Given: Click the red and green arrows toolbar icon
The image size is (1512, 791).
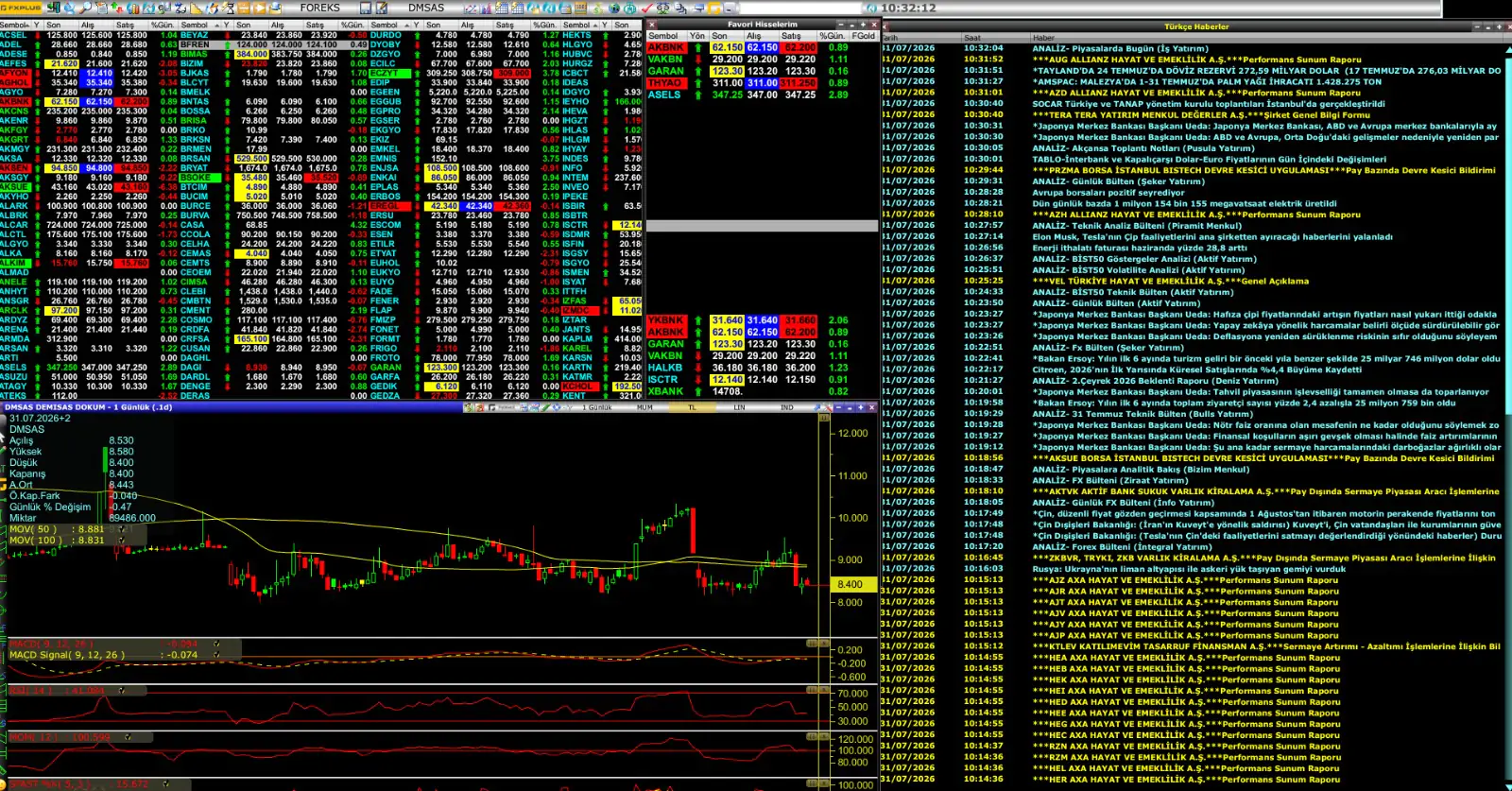Looking at the screenshot, I should pyautogui.click(x=116, y=8).
